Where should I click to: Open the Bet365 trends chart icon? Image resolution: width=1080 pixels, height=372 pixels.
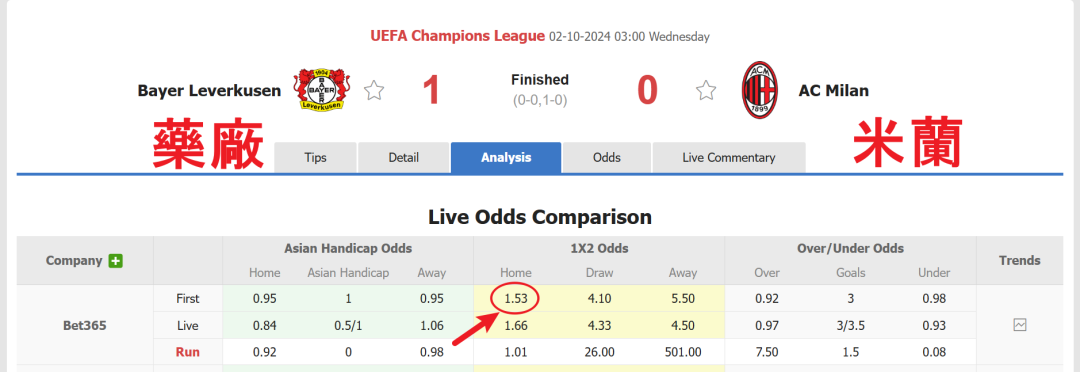(x=1020, y=325)
